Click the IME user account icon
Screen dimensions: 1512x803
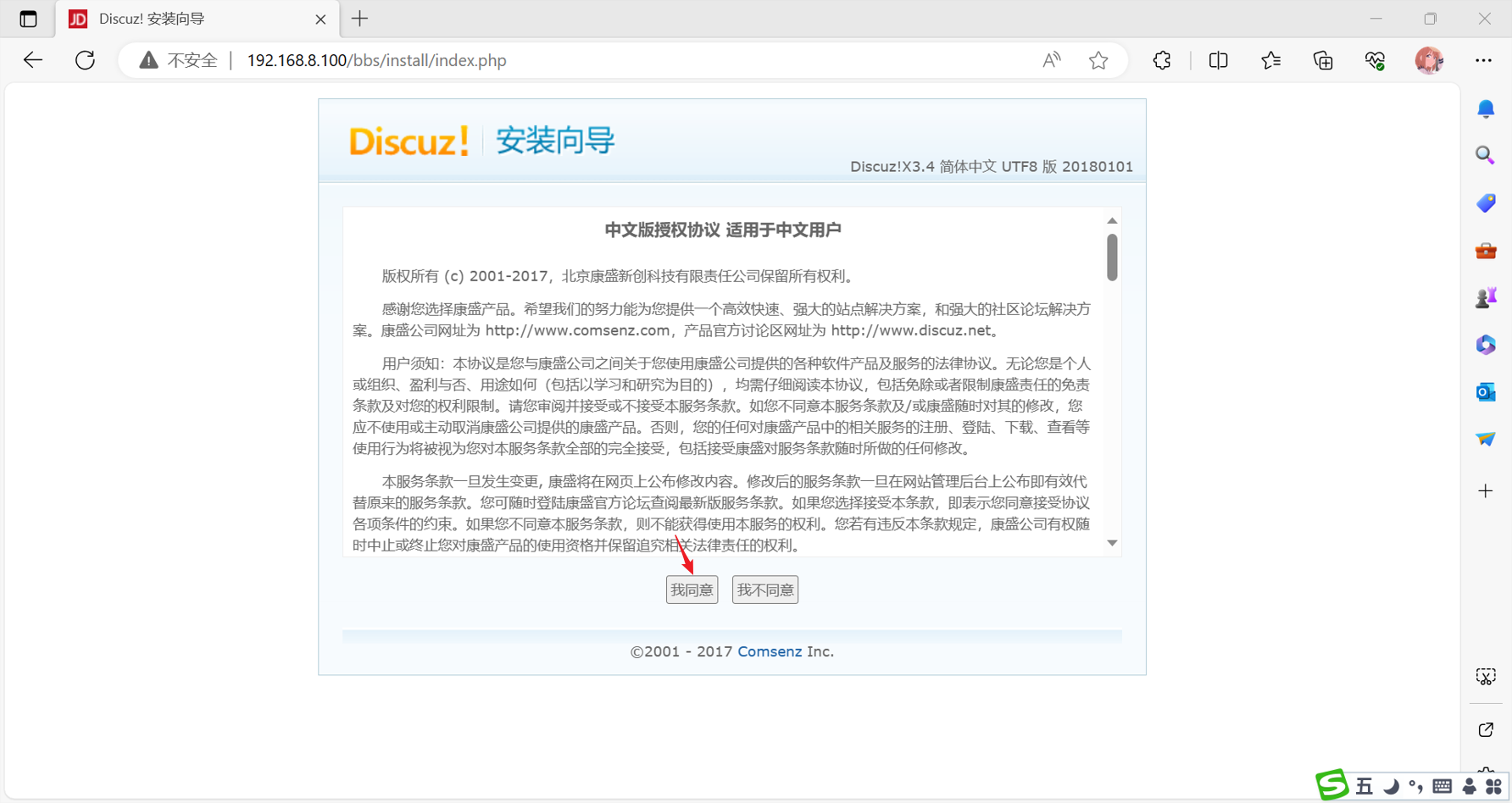click(x=1469, y=787)
